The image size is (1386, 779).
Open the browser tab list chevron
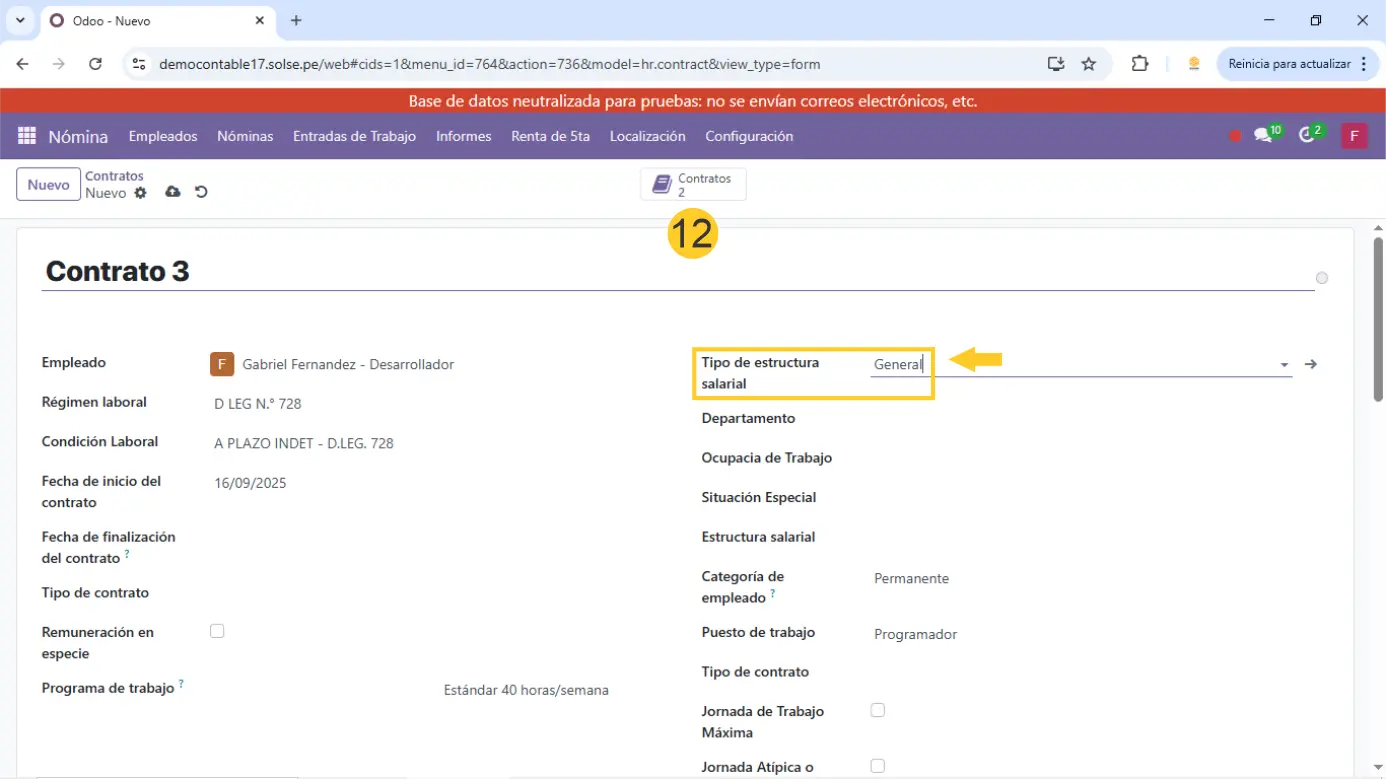click(20, 20)
